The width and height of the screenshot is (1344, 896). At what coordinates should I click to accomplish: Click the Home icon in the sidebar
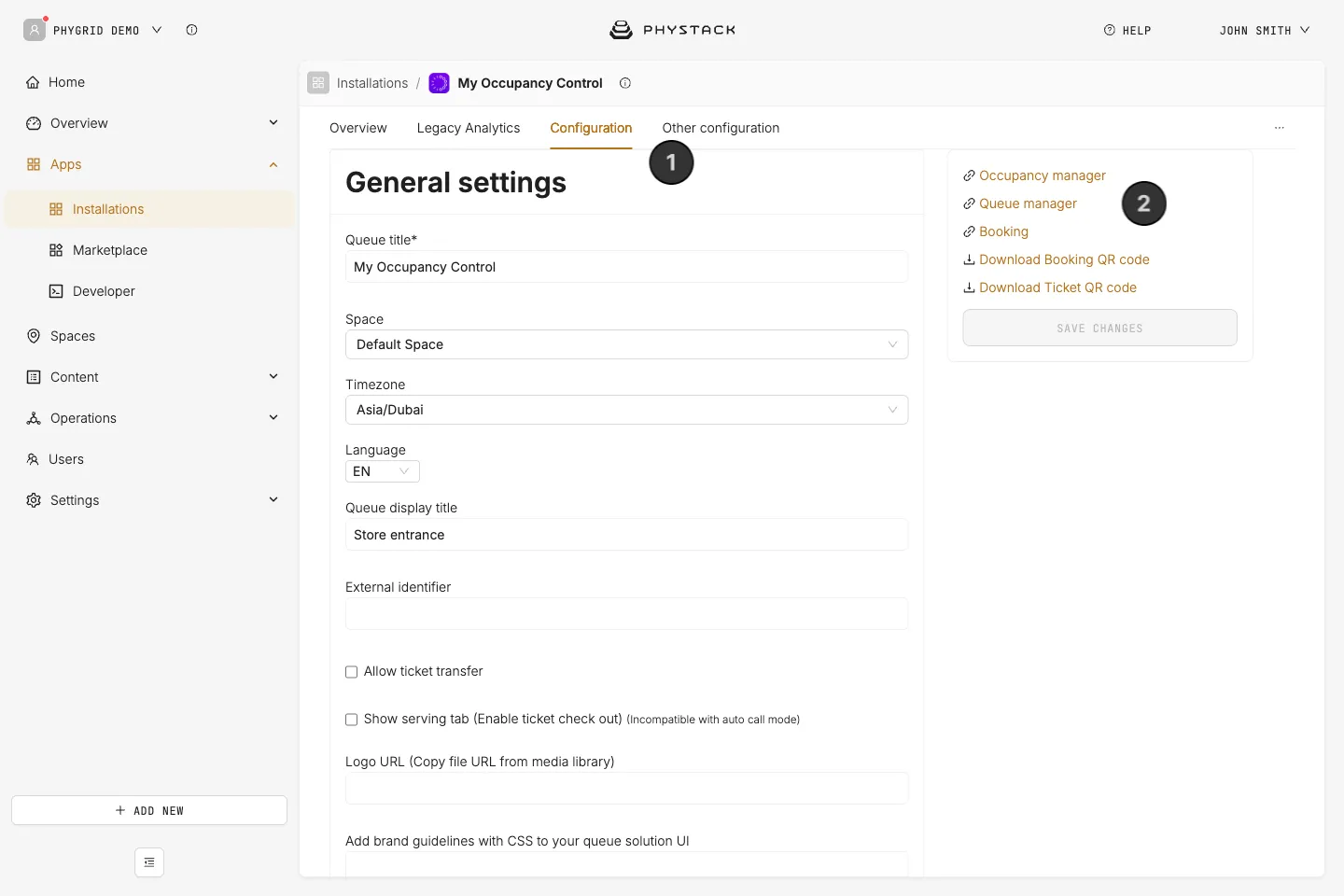click(x=34, y=82)
